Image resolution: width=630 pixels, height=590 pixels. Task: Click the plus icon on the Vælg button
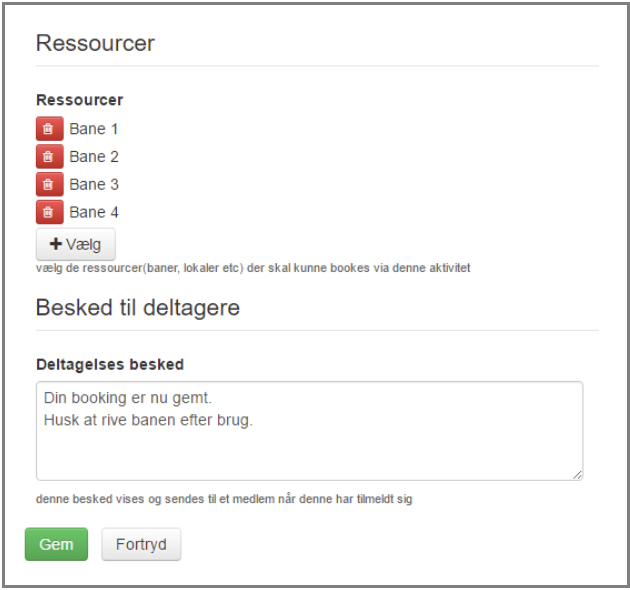pyautogui.click(x=55, y=244)
